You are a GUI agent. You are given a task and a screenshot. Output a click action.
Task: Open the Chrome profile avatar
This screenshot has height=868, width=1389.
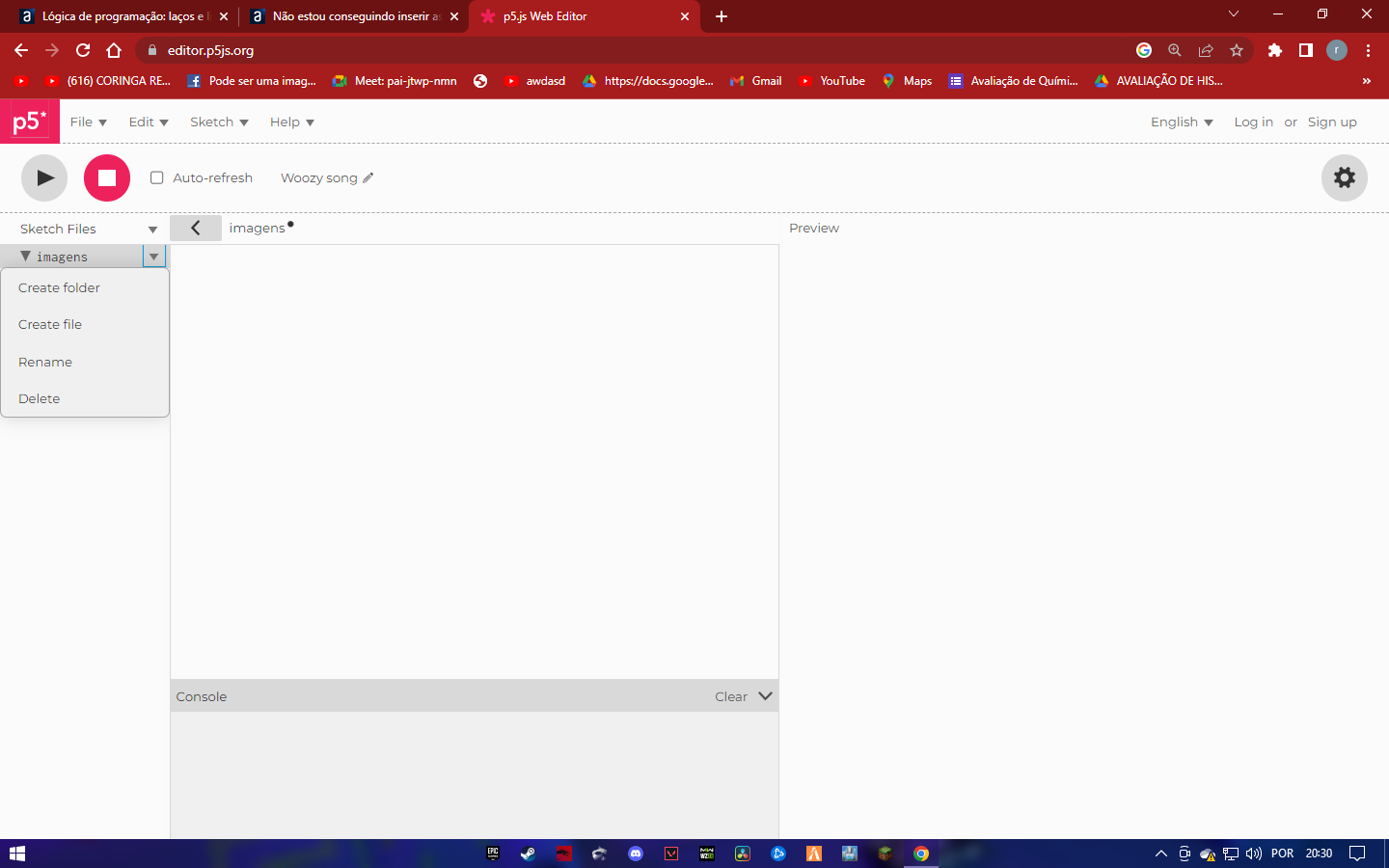click(1337, 50)
